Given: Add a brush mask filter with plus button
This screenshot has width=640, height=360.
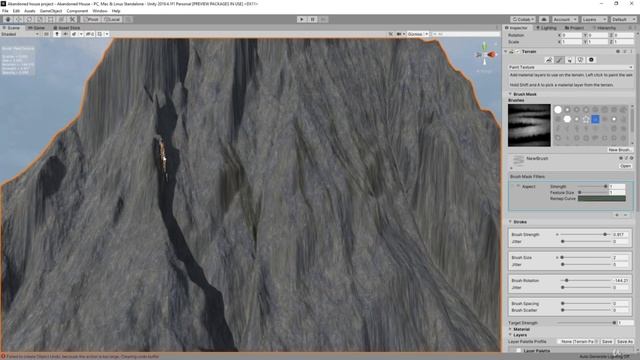Looking at the screenshot, I should click(x=617, y=215).
